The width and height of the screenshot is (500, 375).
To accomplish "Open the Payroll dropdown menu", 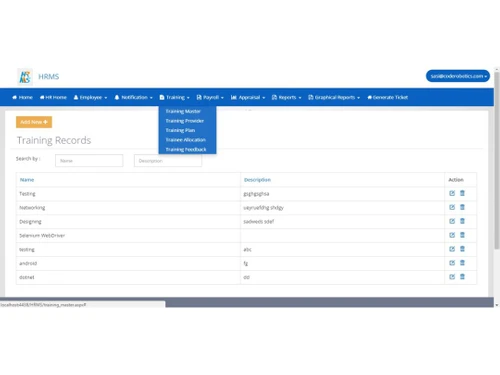I will click(x=210, y=97).
